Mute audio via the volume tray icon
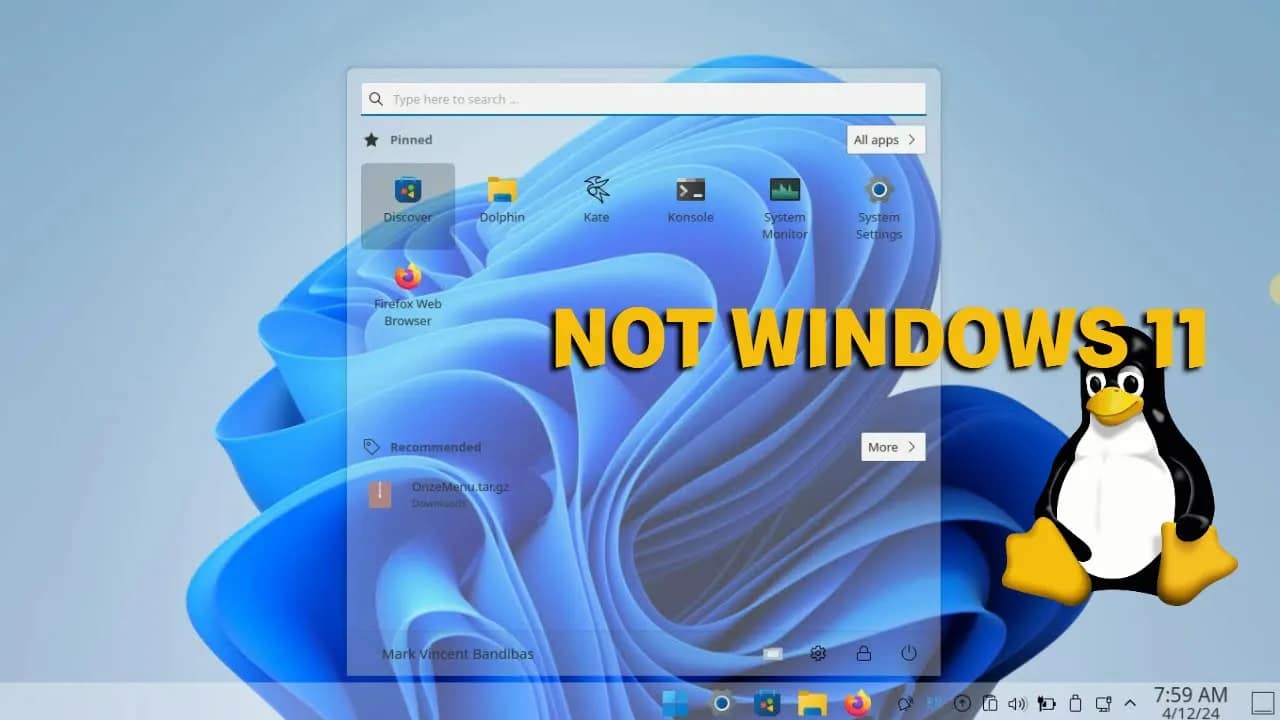 pyautogui.click(x=1016, y=702)
